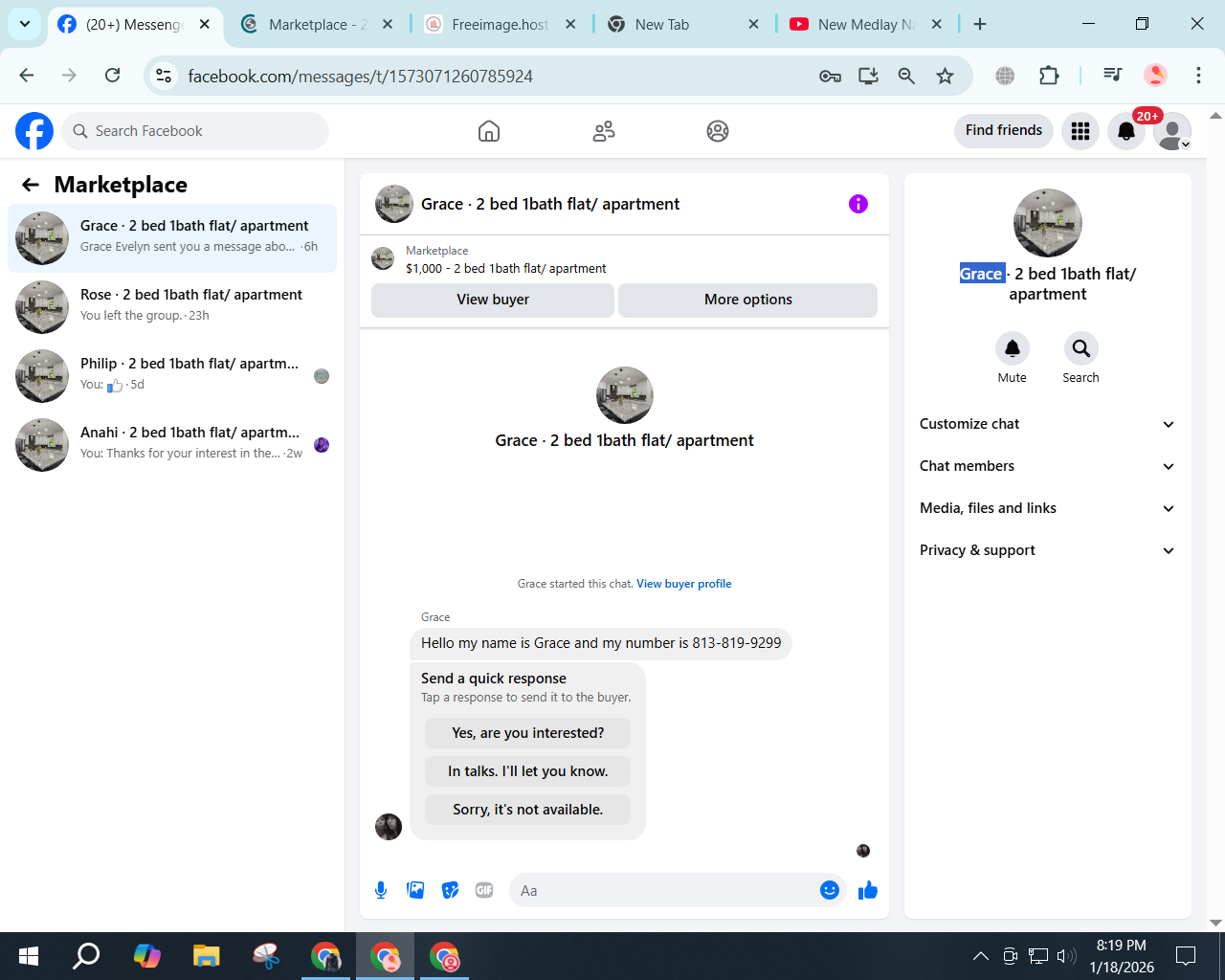This screenshot has width=1225, height=980.
Task: Expand the Privacy & support section
Action: 1048,550
